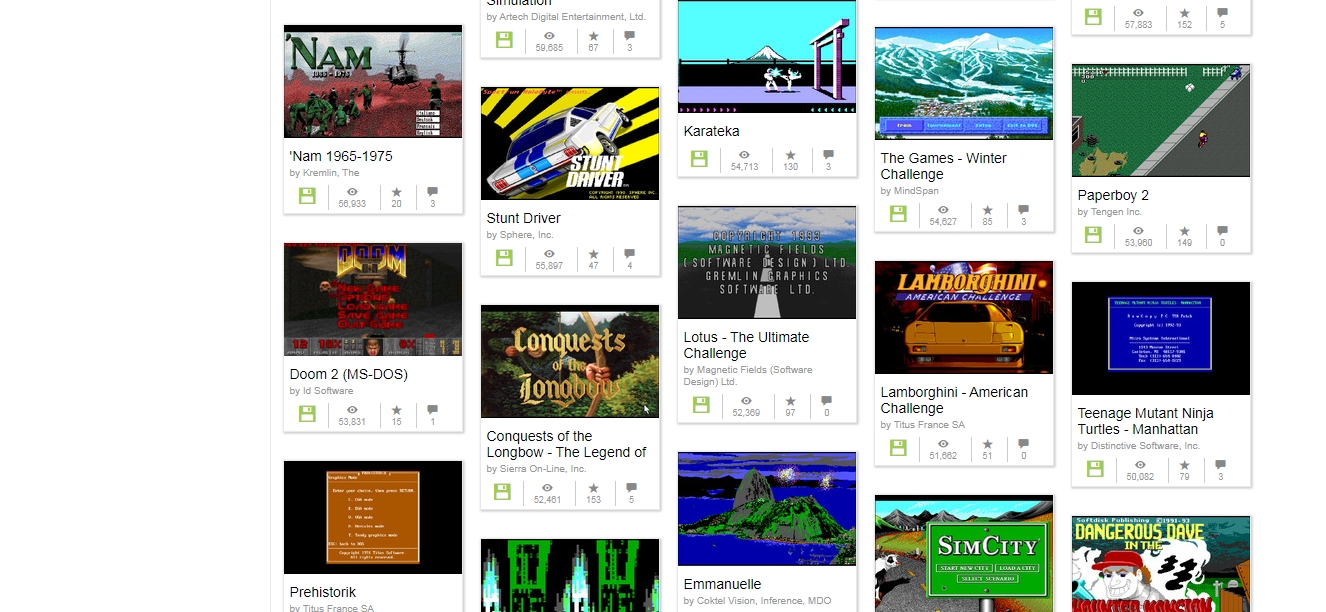1326x612 pixels.
Task: Click the floppy icon on the Artech Digital Entertainment card
Action: [504, 39]
